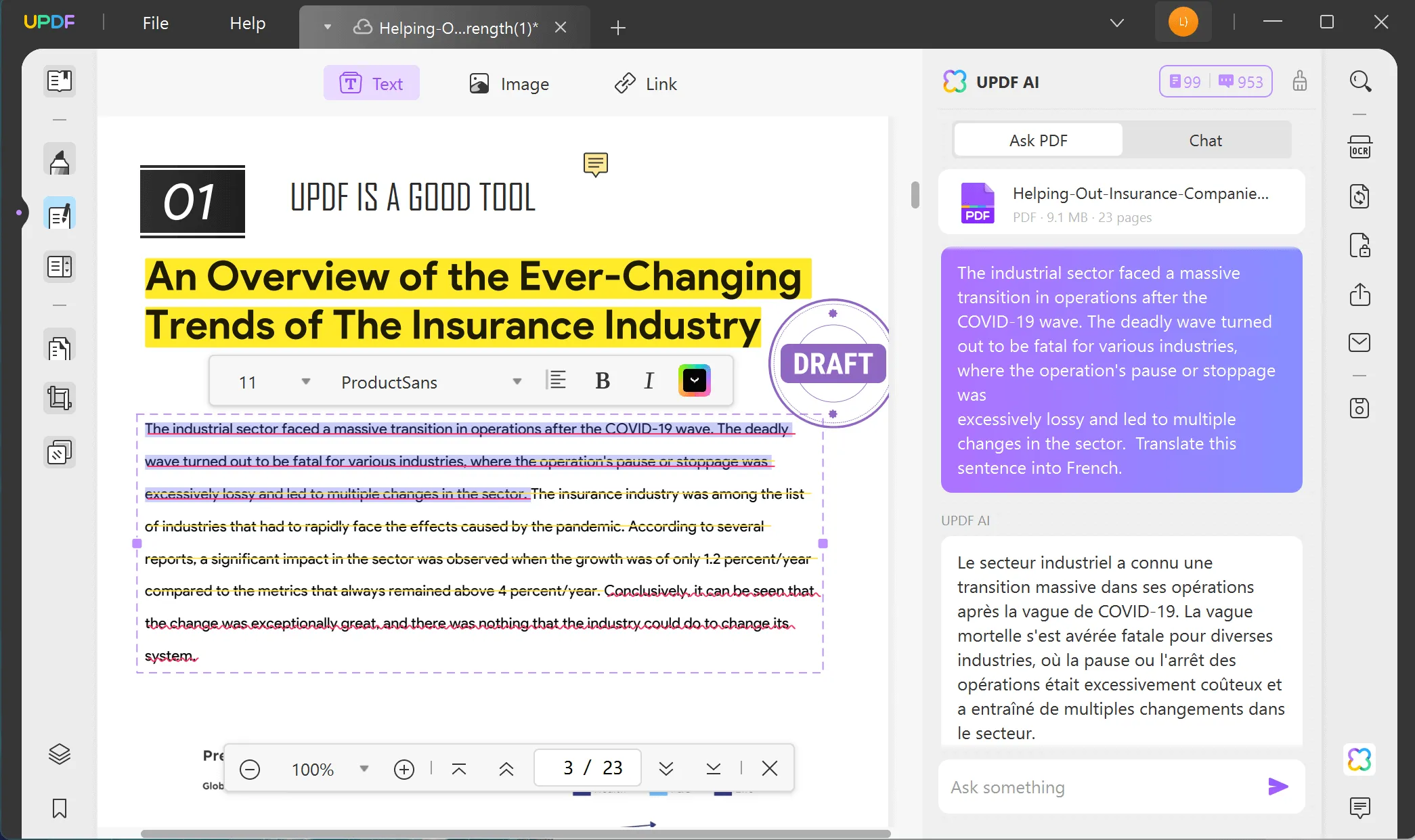This screenshot has height=840, width=1415.
Task: Expand the font name dropdown ProductSans
Action: (x=516, y=381)
